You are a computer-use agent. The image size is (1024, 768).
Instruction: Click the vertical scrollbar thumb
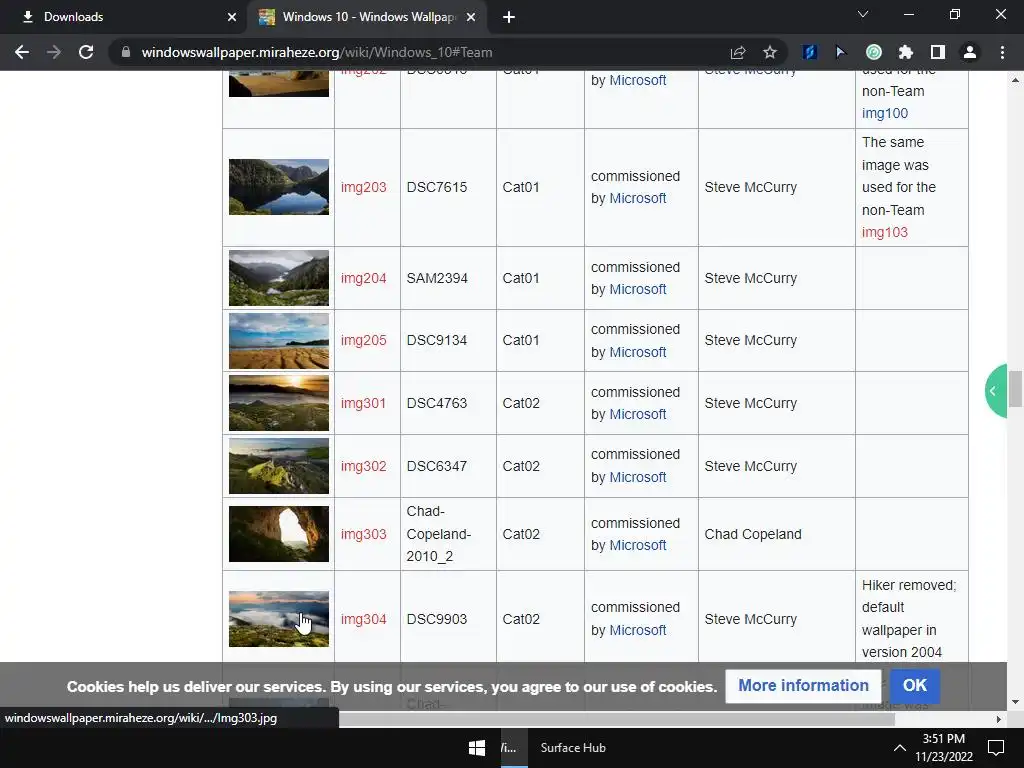coord(1015,389)
